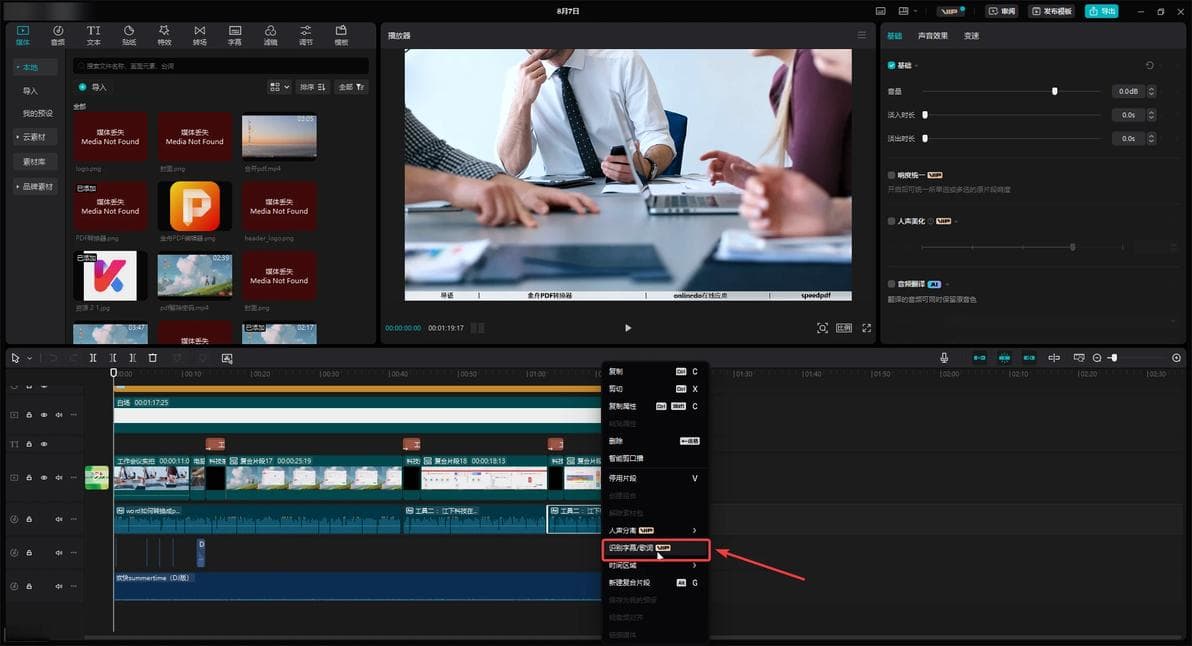The image size is (1192, 646).
Task: Click the preview axis split icon in timeline toolbar
Action: pyautogui.click(x=1054, y=358)
